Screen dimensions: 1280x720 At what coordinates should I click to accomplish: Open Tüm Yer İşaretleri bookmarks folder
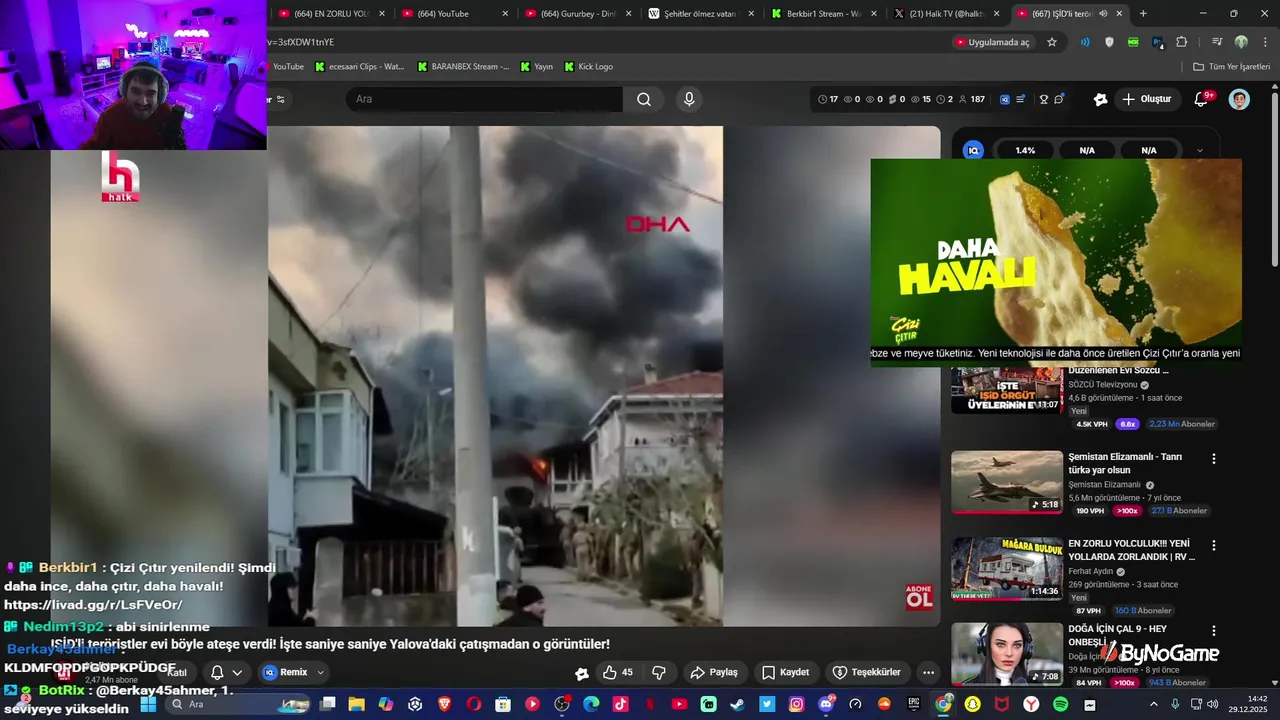[1231, 67]
